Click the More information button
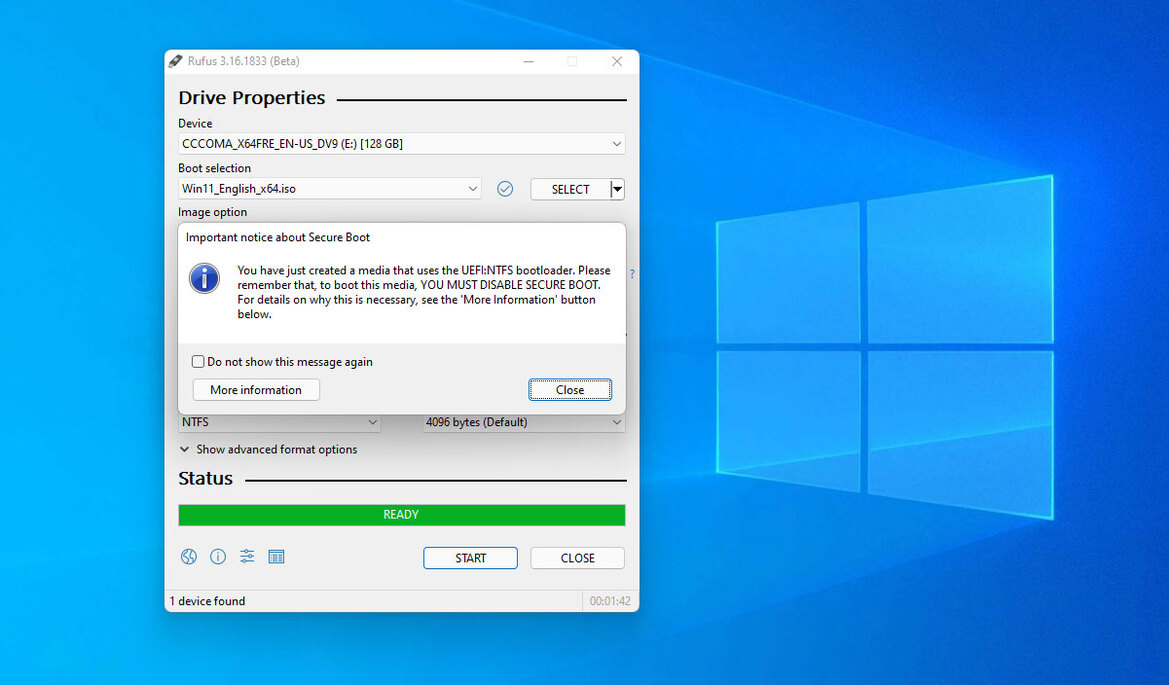 point(256,390)
